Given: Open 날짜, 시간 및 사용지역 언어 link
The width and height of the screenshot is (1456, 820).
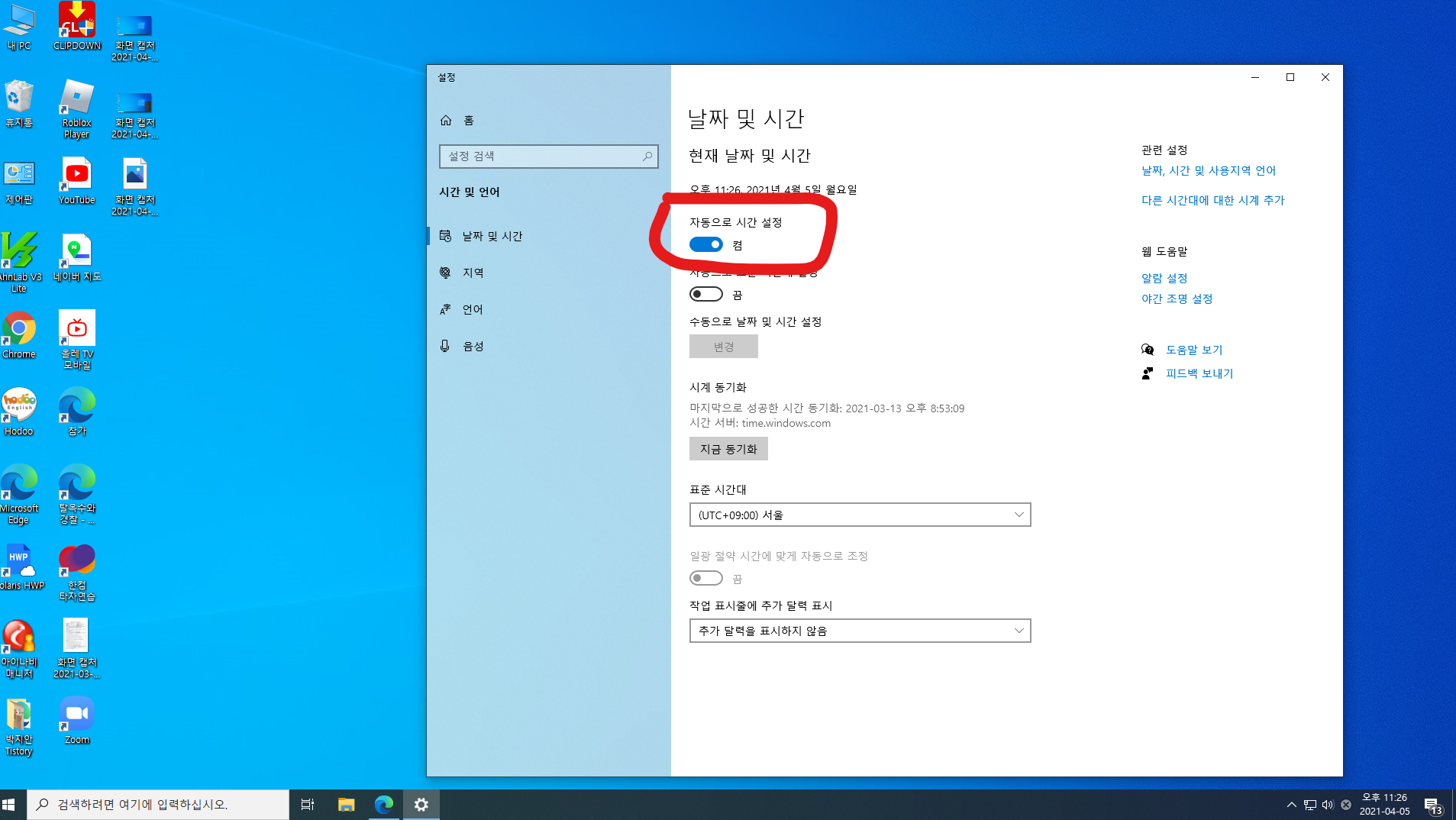Looking at the screenshot, I should [1208, 170].
